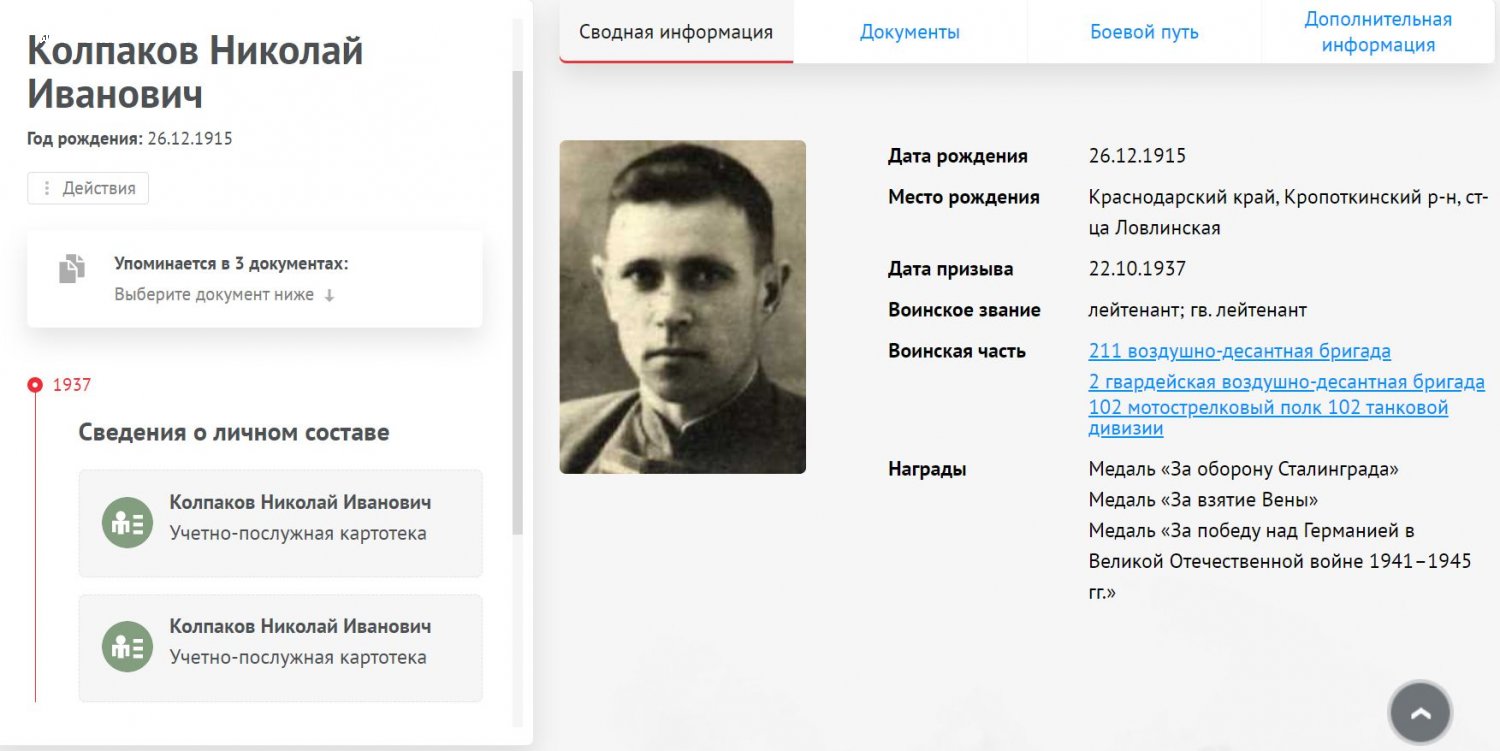
Task: Click the documents icon beside 'Упоминается в 3 документах'
Action: [72, 269]
